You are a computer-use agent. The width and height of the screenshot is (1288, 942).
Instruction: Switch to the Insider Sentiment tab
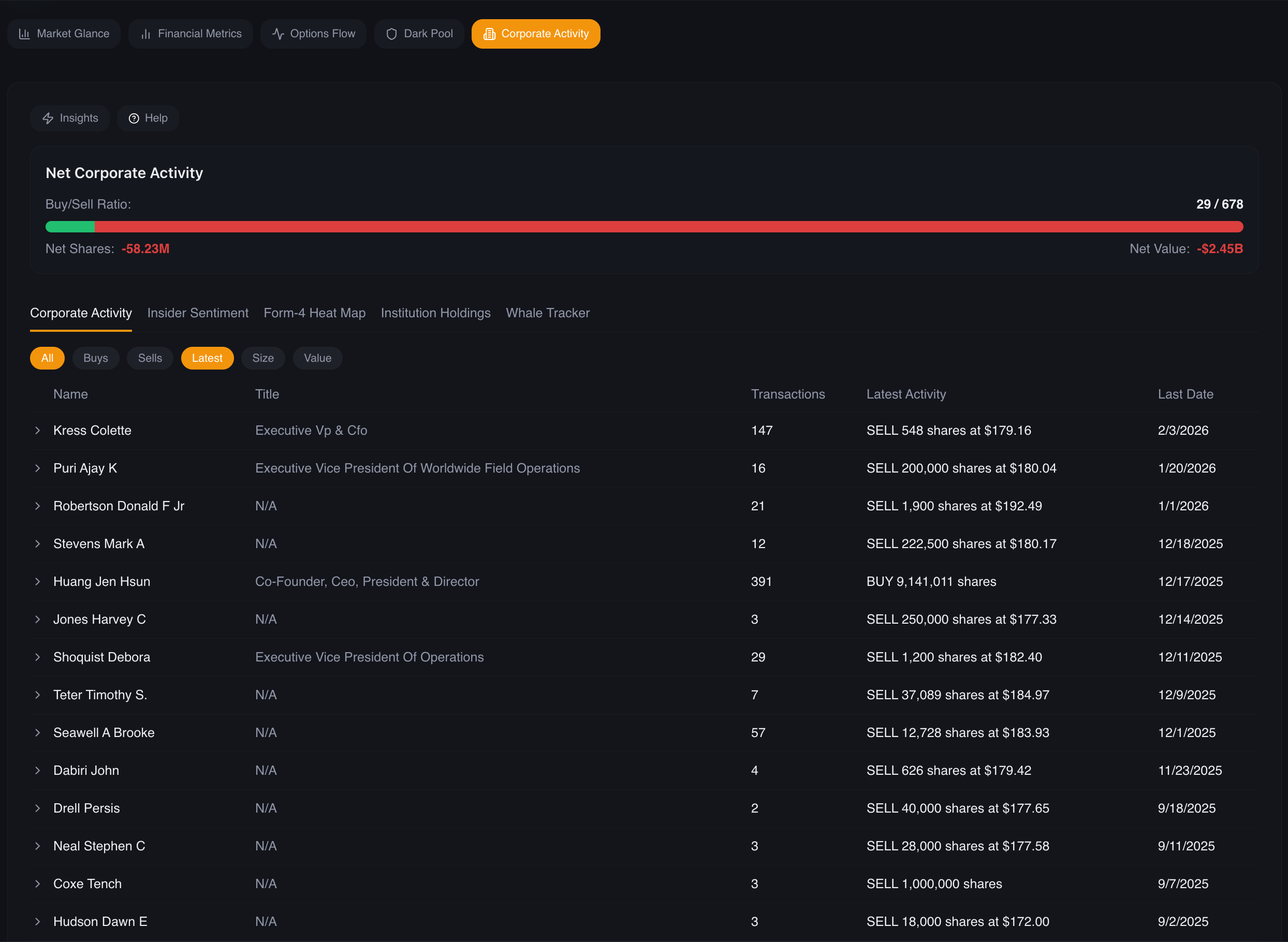(x=198, y=313)
